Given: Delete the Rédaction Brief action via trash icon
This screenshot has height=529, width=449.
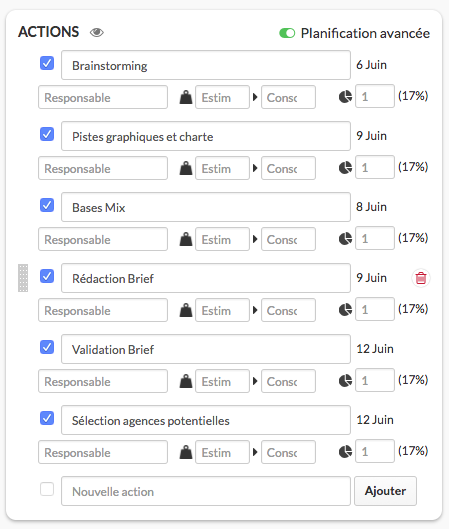Looking at the screenshot, I should 421,278.
